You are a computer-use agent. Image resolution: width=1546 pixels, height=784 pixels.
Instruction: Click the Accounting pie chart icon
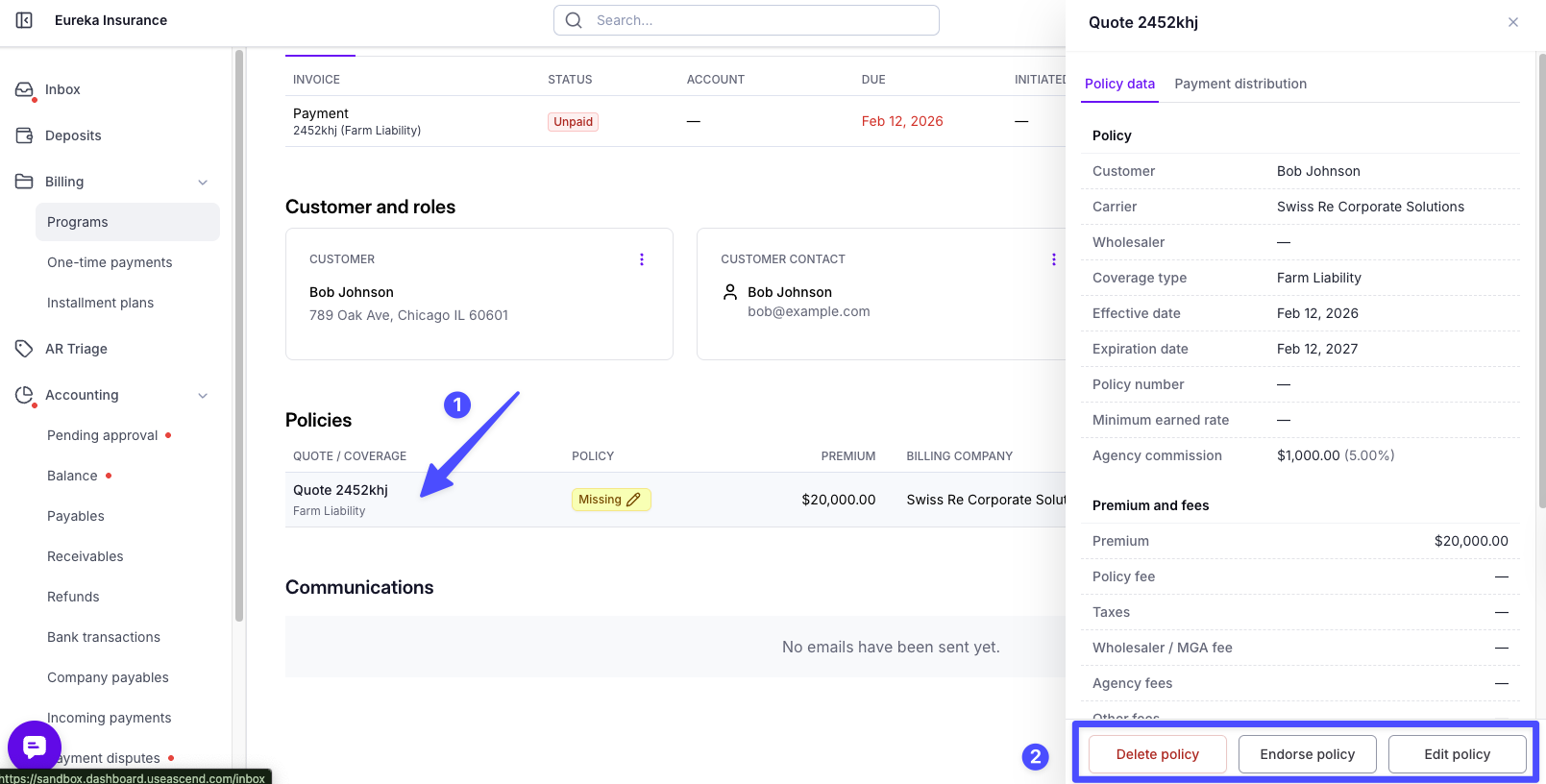click(x=24, y=395)
